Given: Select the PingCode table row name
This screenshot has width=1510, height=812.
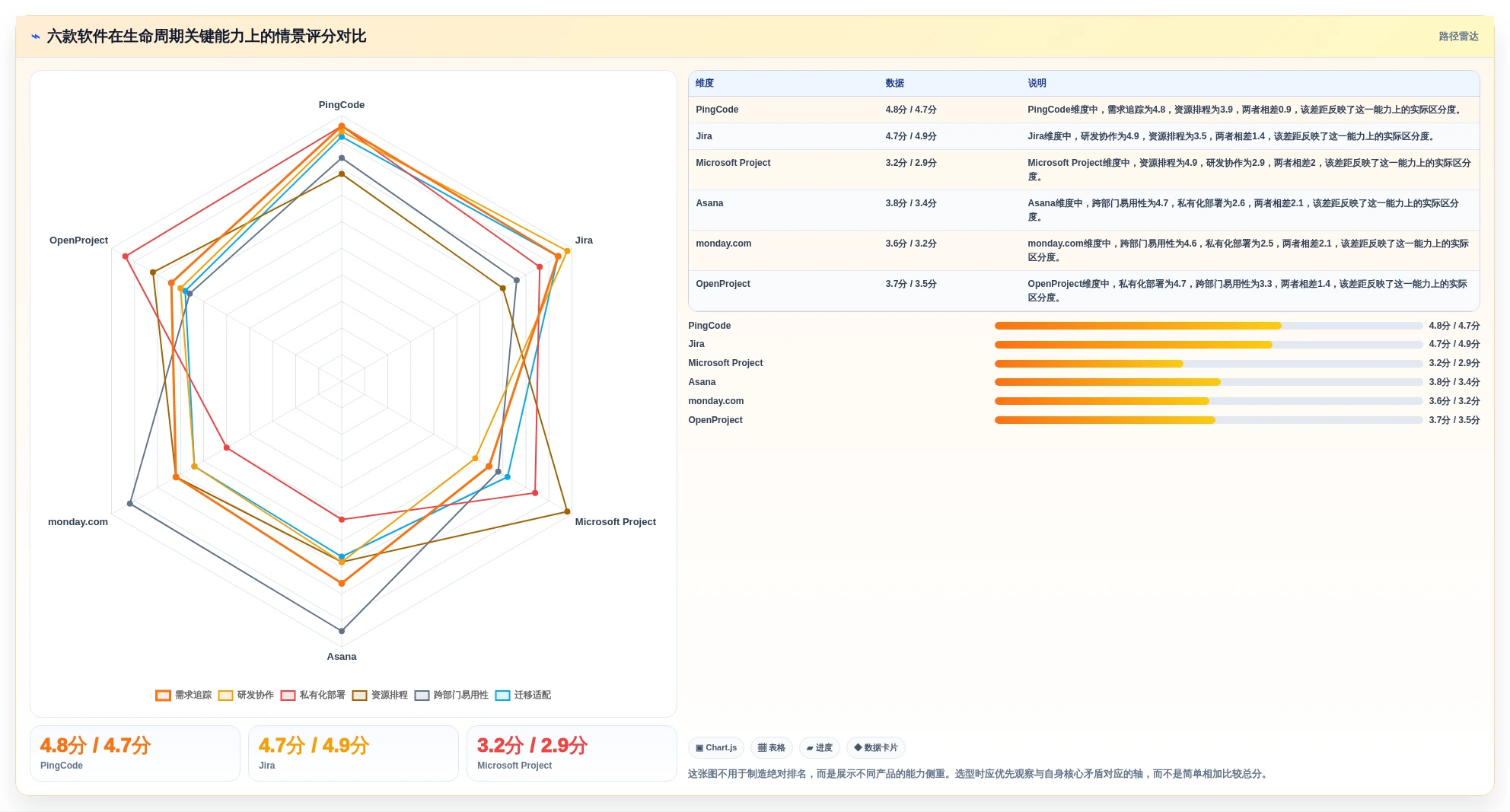Looking at the screenshot, I should (717, 110).
